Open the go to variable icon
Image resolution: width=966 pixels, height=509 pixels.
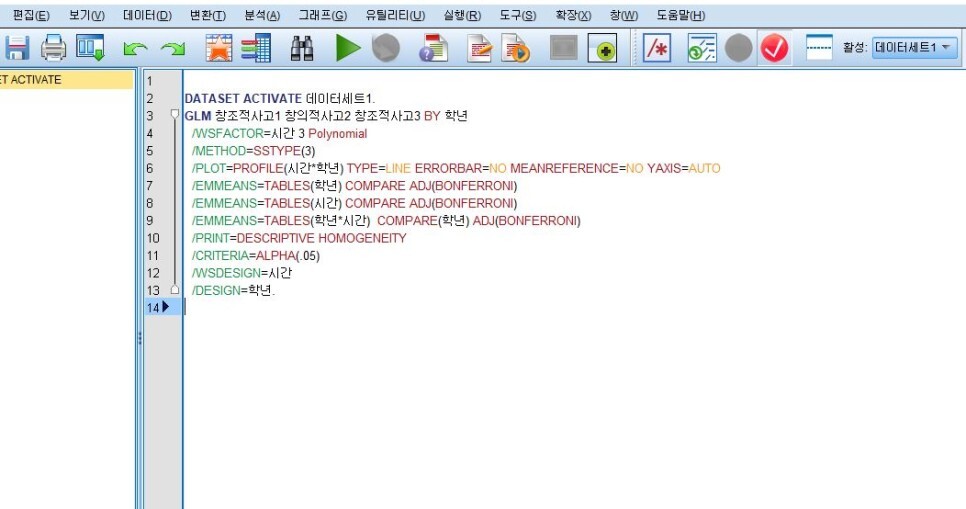(x=256, y=48)
